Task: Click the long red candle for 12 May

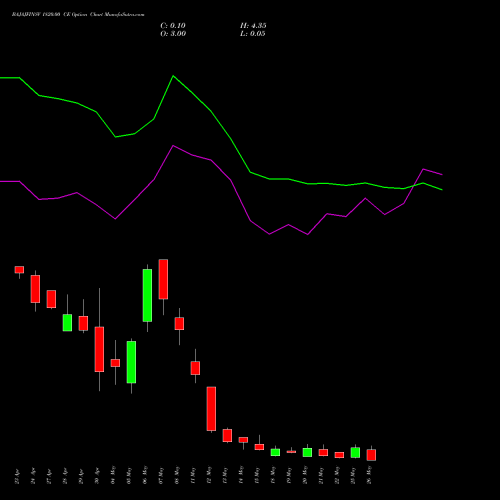Action: (x=211, y=409)
